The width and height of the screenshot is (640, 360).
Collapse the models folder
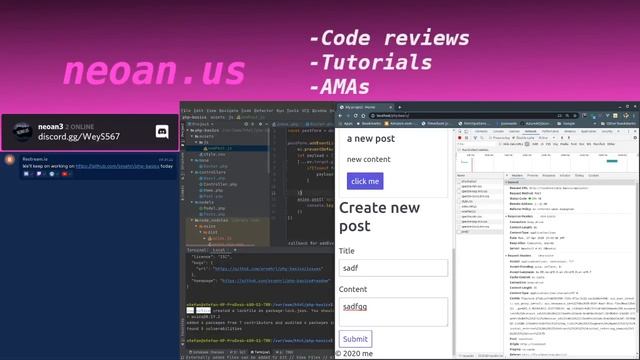(192, 202)
